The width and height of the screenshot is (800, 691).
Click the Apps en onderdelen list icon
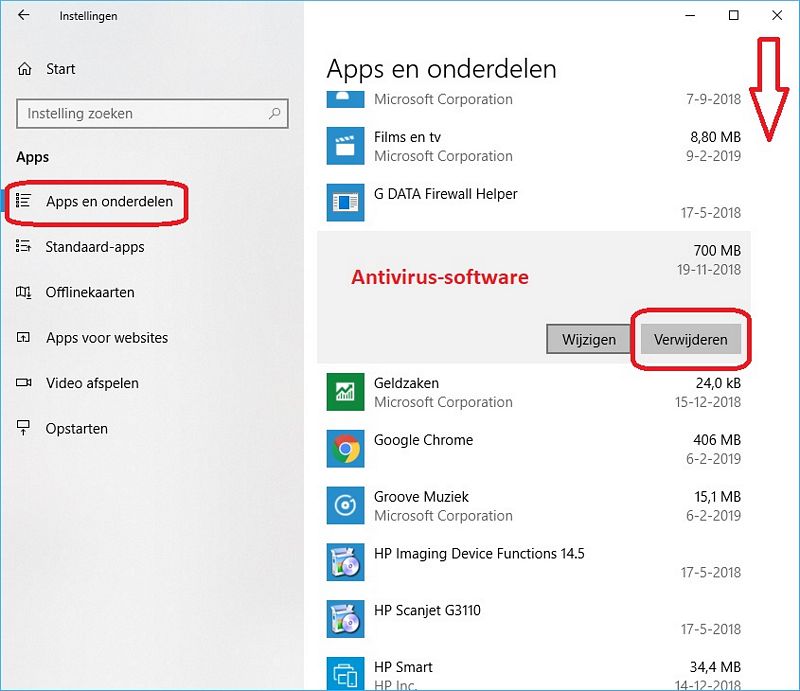(x=23, y=201)
